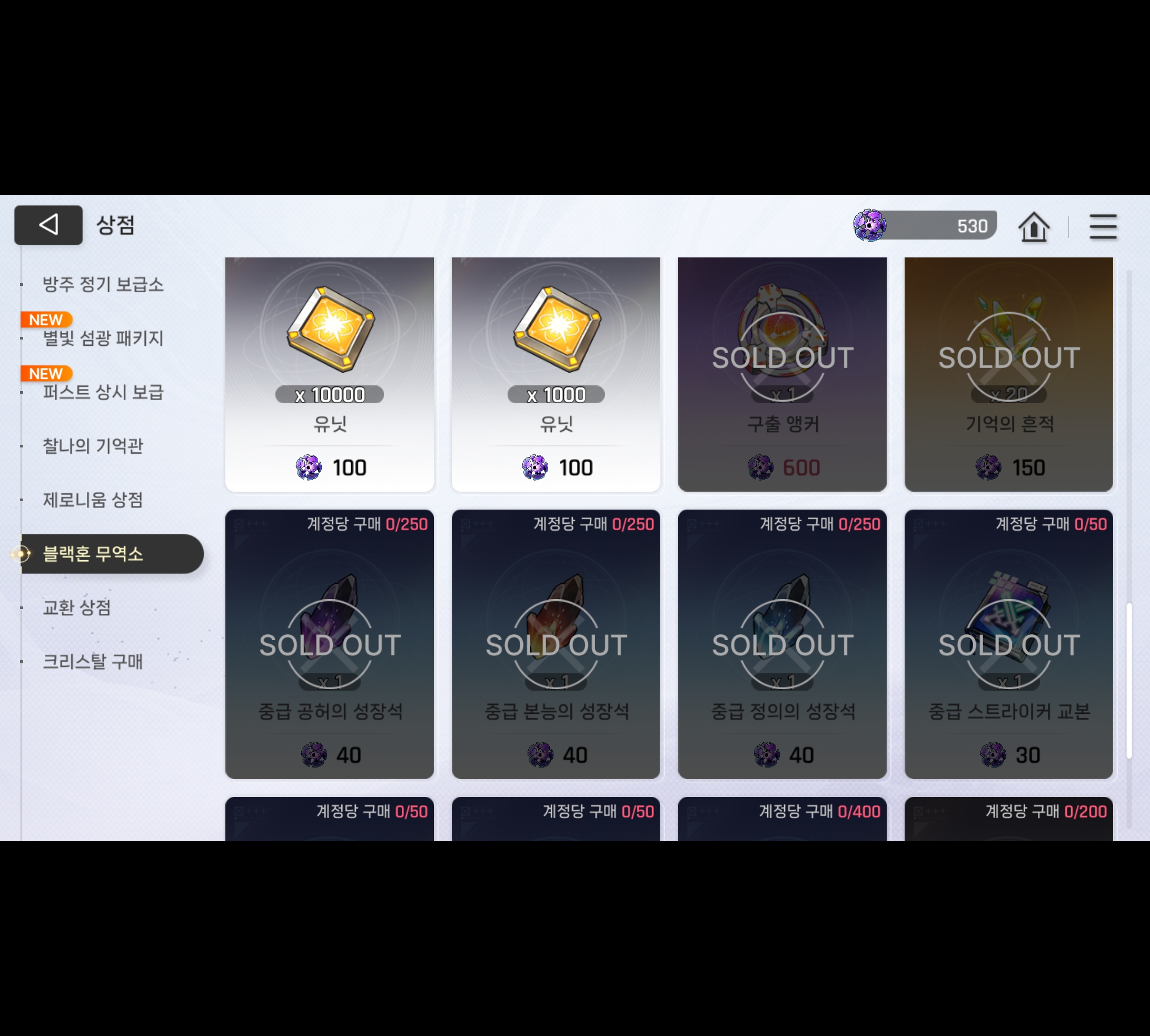
Task: Tap the purple currency icon showing 530
Action: [869, 225]
